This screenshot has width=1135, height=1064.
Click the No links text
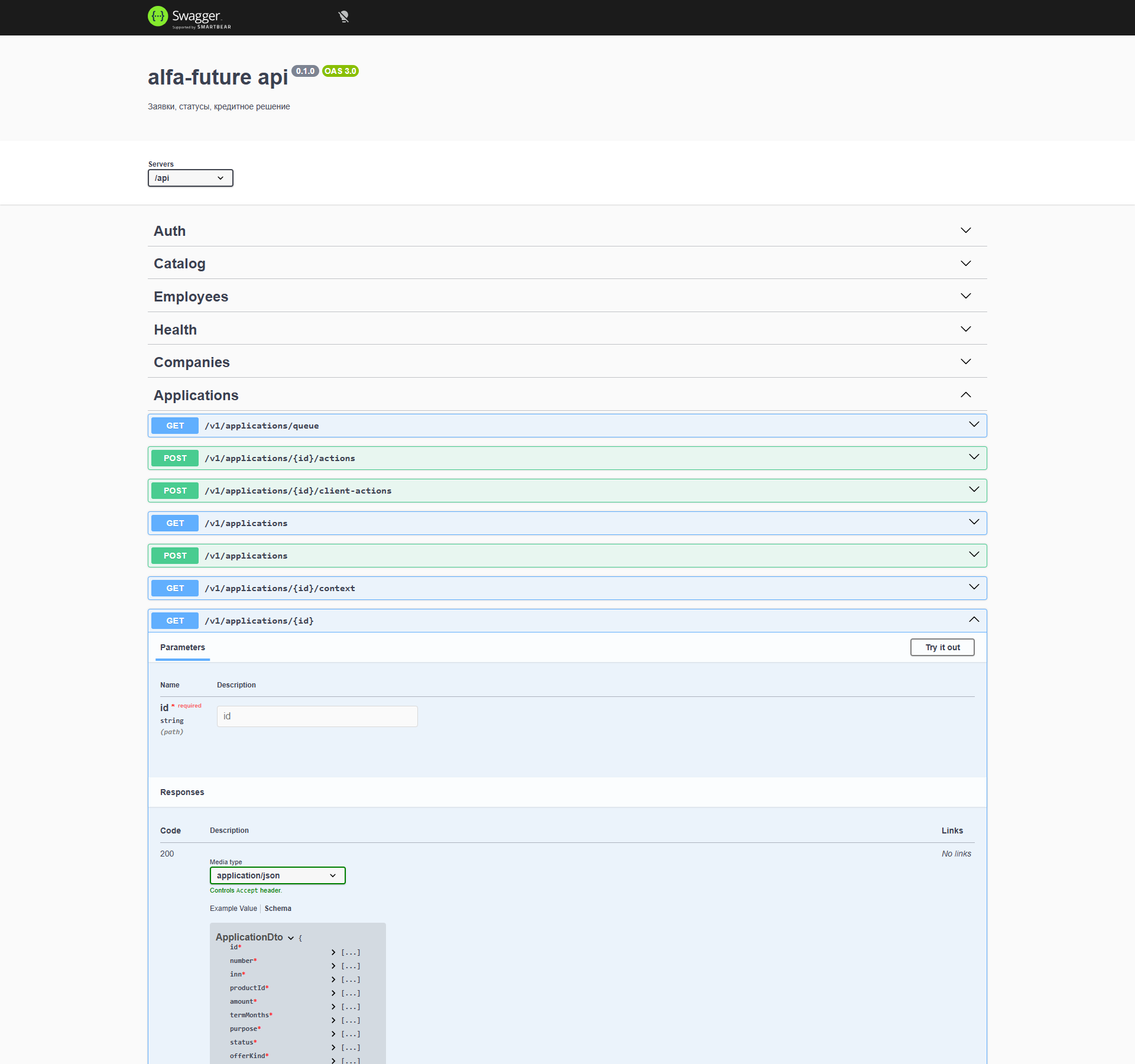956,854
